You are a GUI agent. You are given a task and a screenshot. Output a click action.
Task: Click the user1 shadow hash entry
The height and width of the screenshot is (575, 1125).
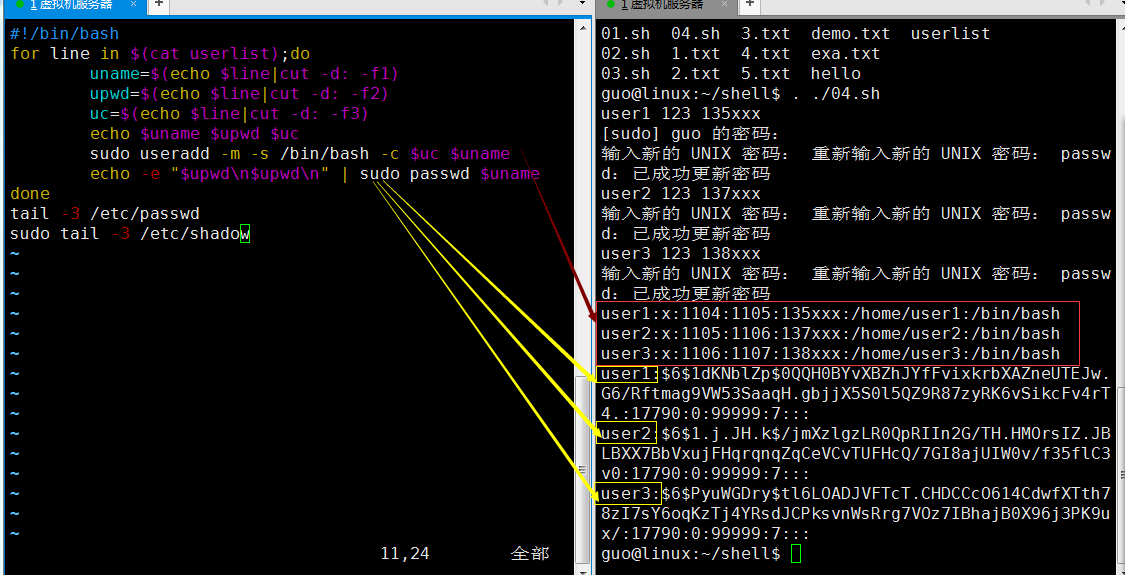click(856, 393)
